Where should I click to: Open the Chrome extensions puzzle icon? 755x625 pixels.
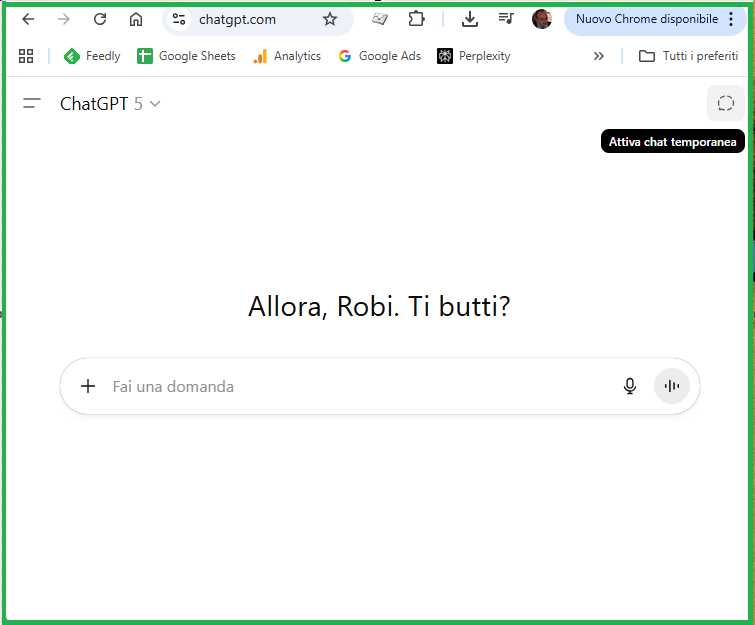416,19
